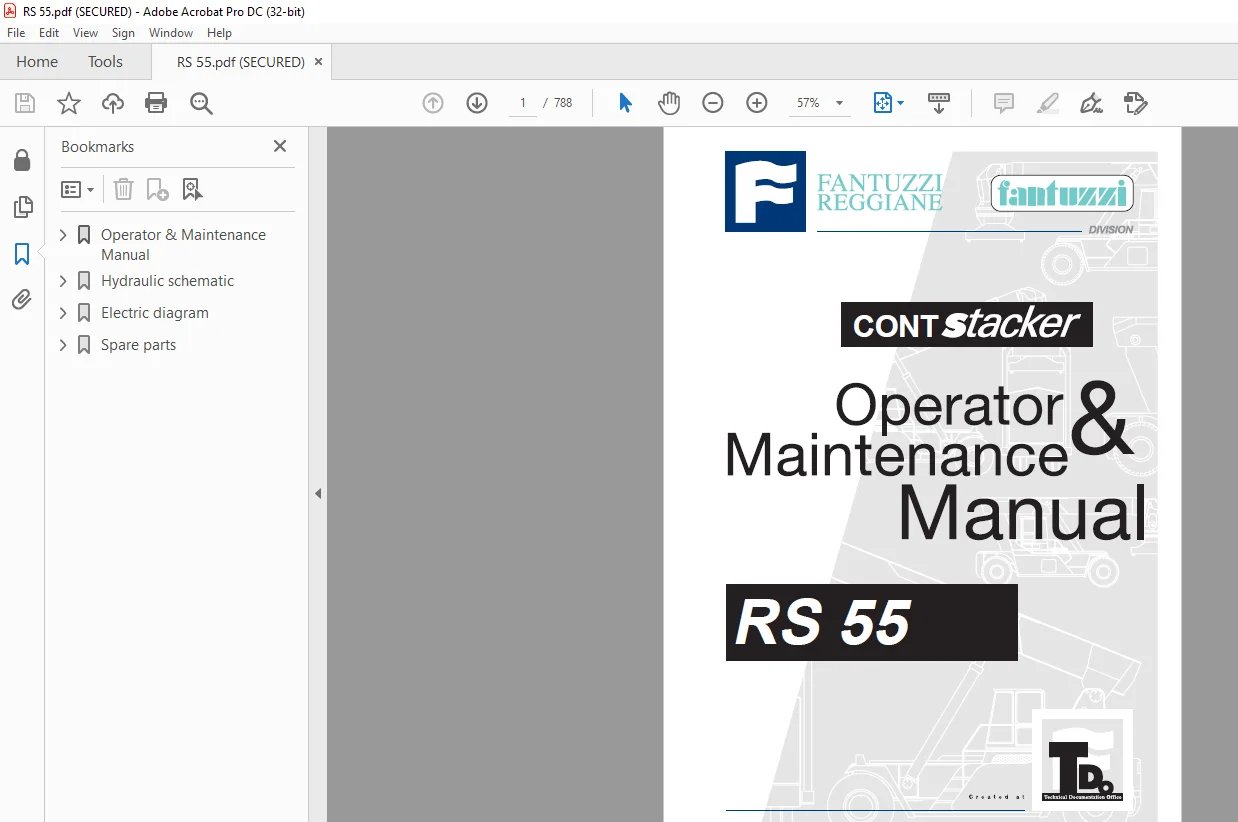Select Hydraulic schematic bookmark
Screen dimensions: 1238x822
point(167,281)
